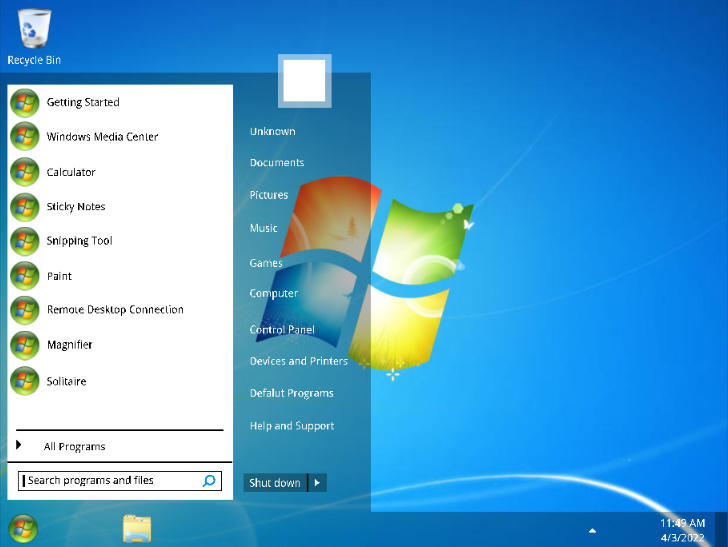
Task: Click the Show desktop strip at taskbar end
Action: tap(722, 529)
